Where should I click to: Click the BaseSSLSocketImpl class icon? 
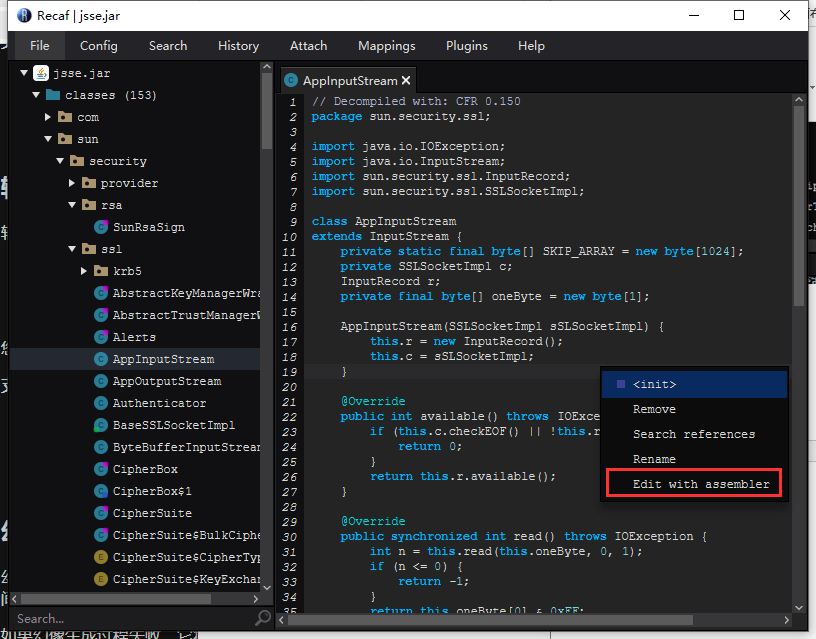(x=101, y=425)
